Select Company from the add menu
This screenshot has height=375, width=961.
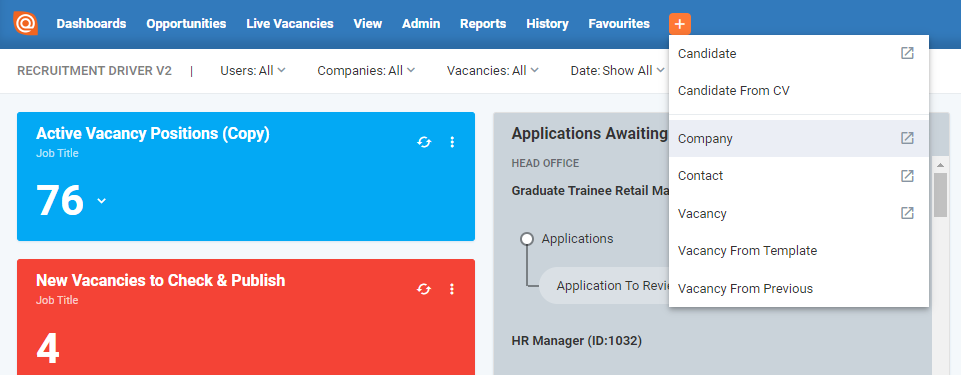pyautogui.click(x=799, y=138)
